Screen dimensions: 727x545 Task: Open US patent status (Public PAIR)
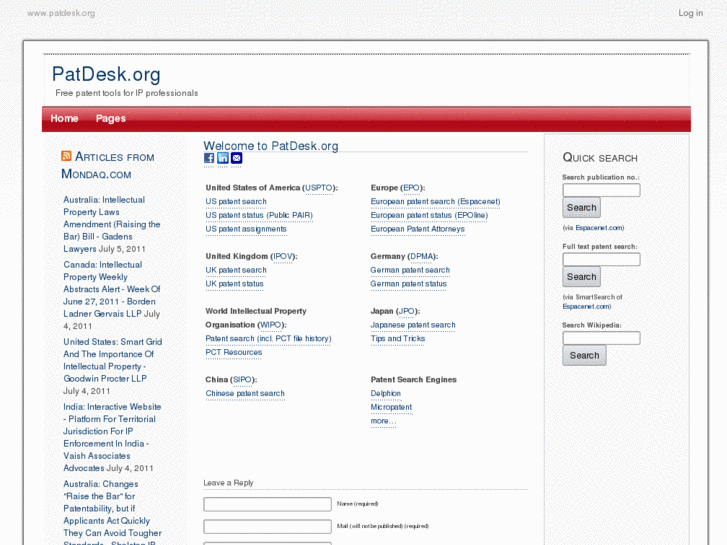coord(259,215)
